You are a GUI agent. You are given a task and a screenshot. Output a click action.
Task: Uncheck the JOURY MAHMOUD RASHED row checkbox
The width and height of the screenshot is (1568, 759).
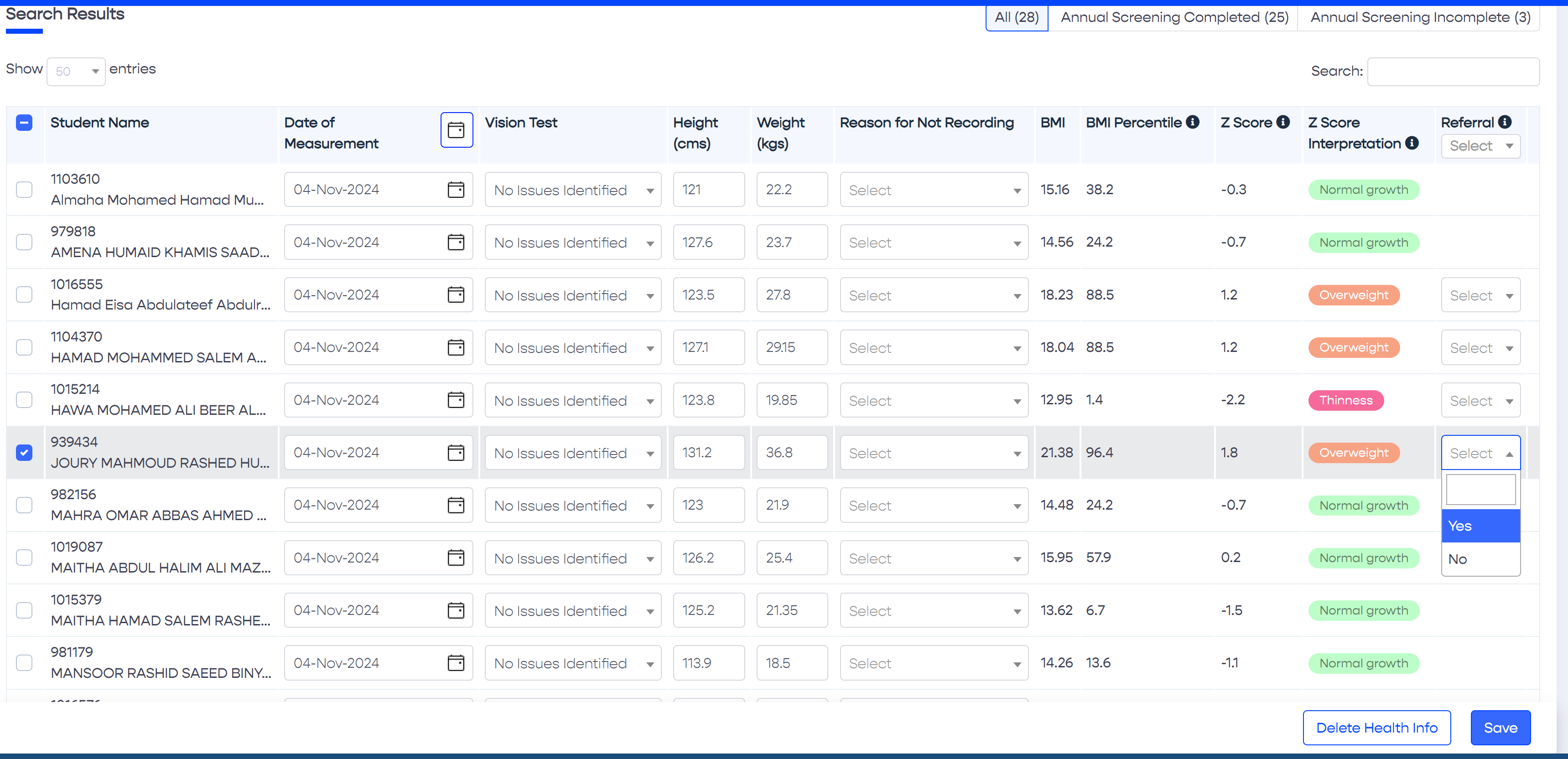pos(24,453)
